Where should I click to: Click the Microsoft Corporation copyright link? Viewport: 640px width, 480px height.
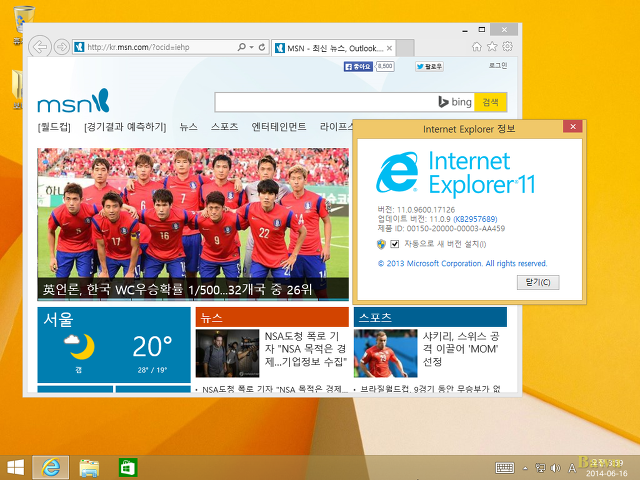click(462, 264)
